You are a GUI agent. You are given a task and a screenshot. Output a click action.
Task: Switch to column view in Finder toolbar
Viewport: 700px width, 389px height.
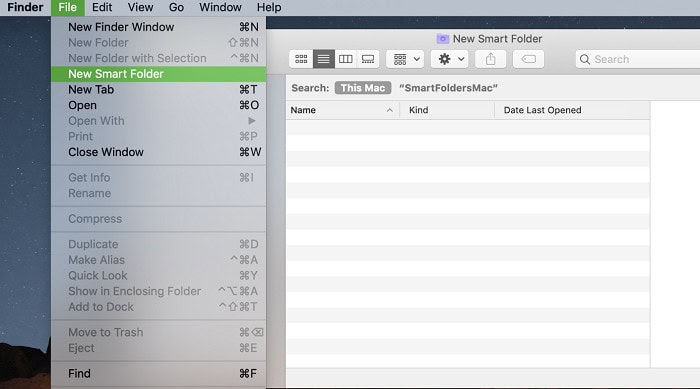pyautogui.click(x=346, y=59)
